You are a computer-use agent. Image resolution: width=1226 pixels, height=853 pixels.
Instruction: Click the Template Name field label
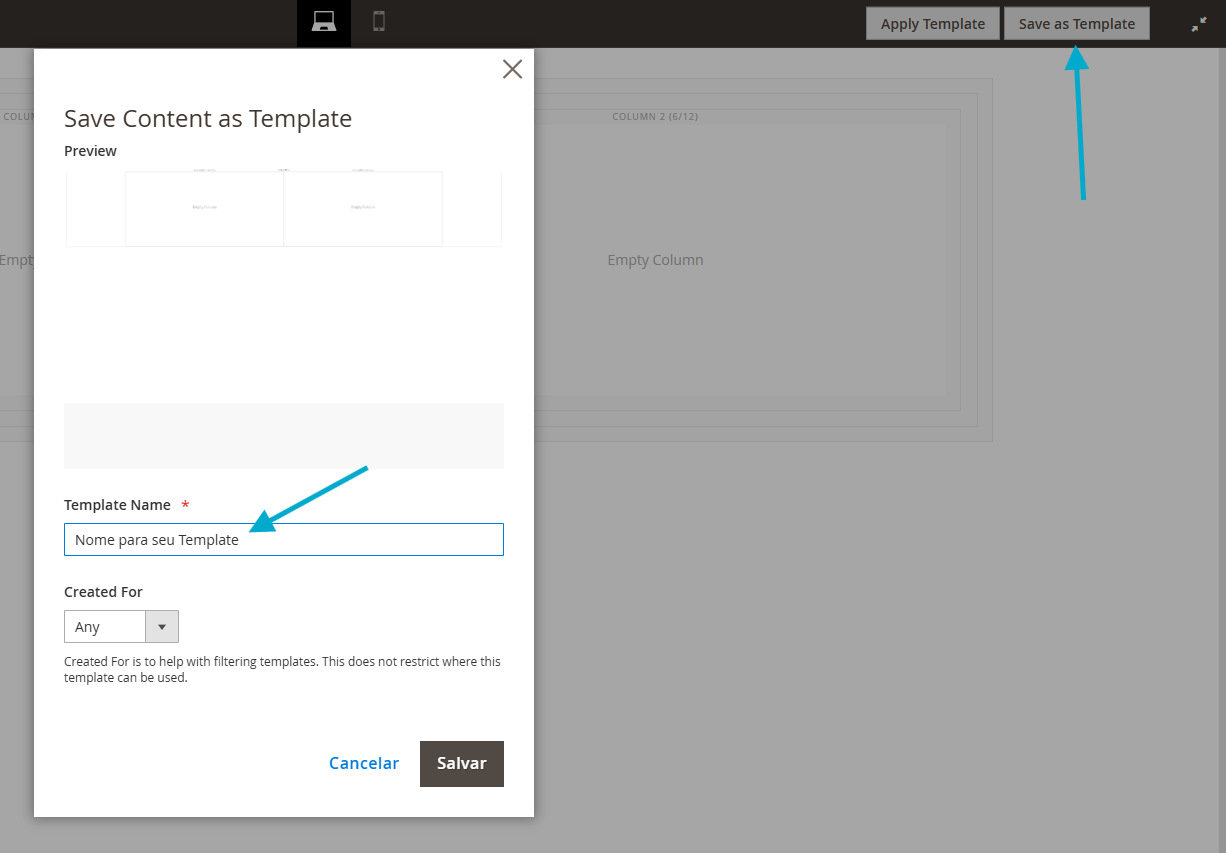(x=117, y=505)
